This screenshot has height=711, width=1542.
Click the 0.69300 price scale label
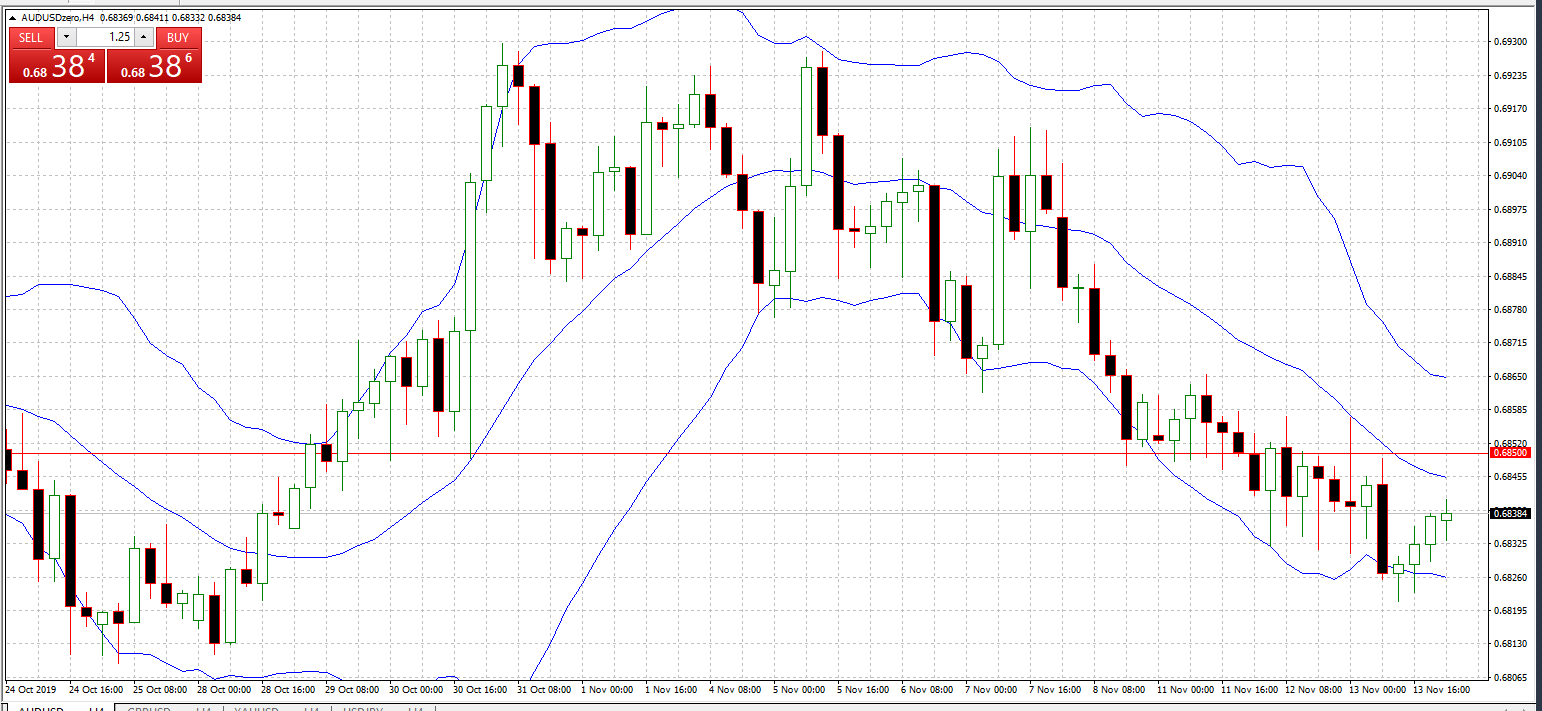1510,42
